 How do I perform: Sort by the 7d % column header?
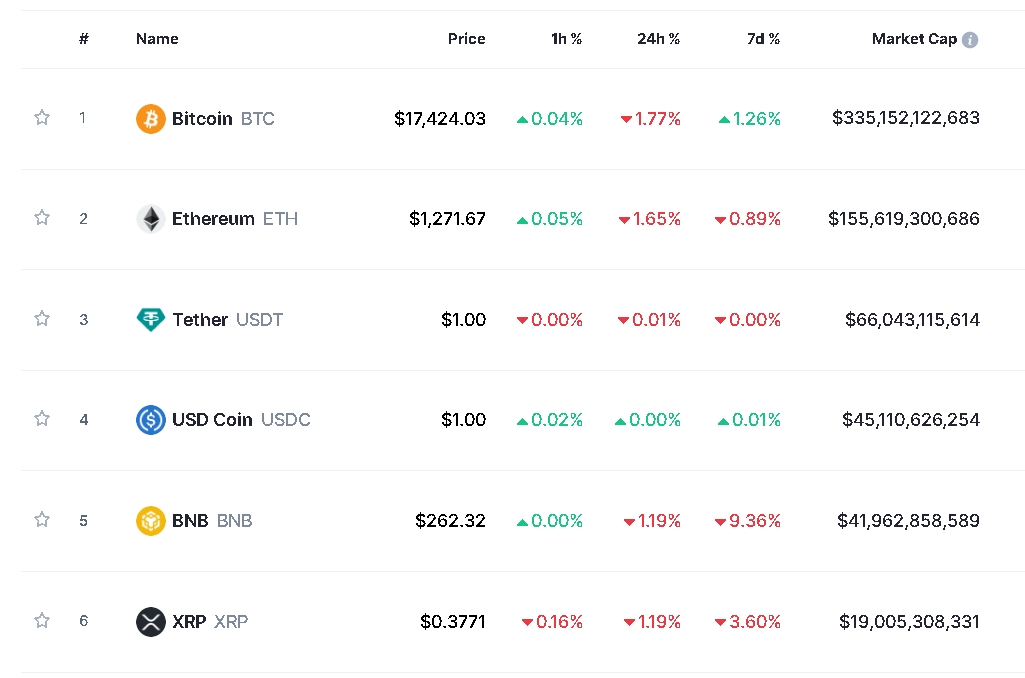763,39
